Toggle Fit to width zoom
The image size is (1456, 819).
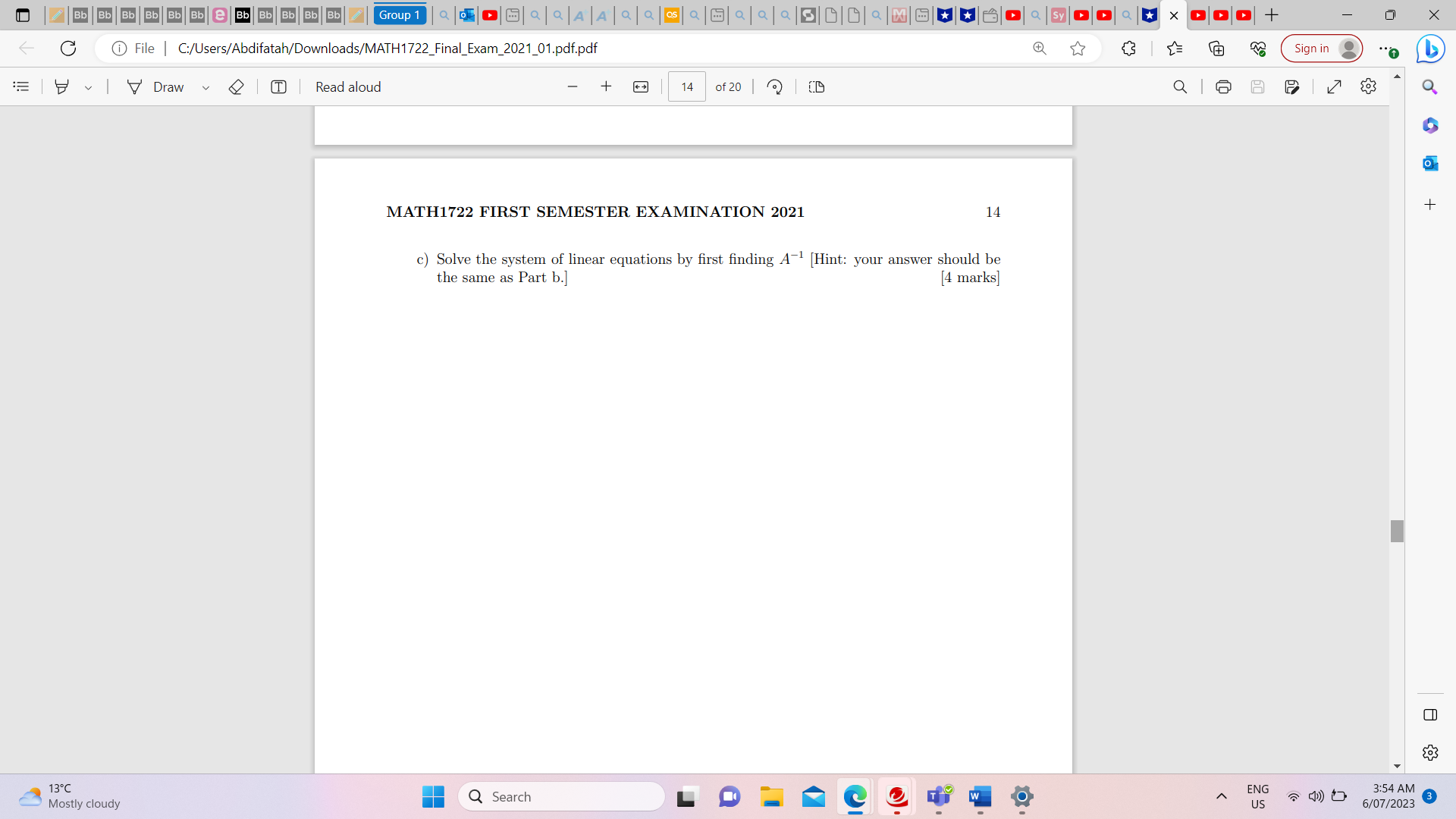641,86
